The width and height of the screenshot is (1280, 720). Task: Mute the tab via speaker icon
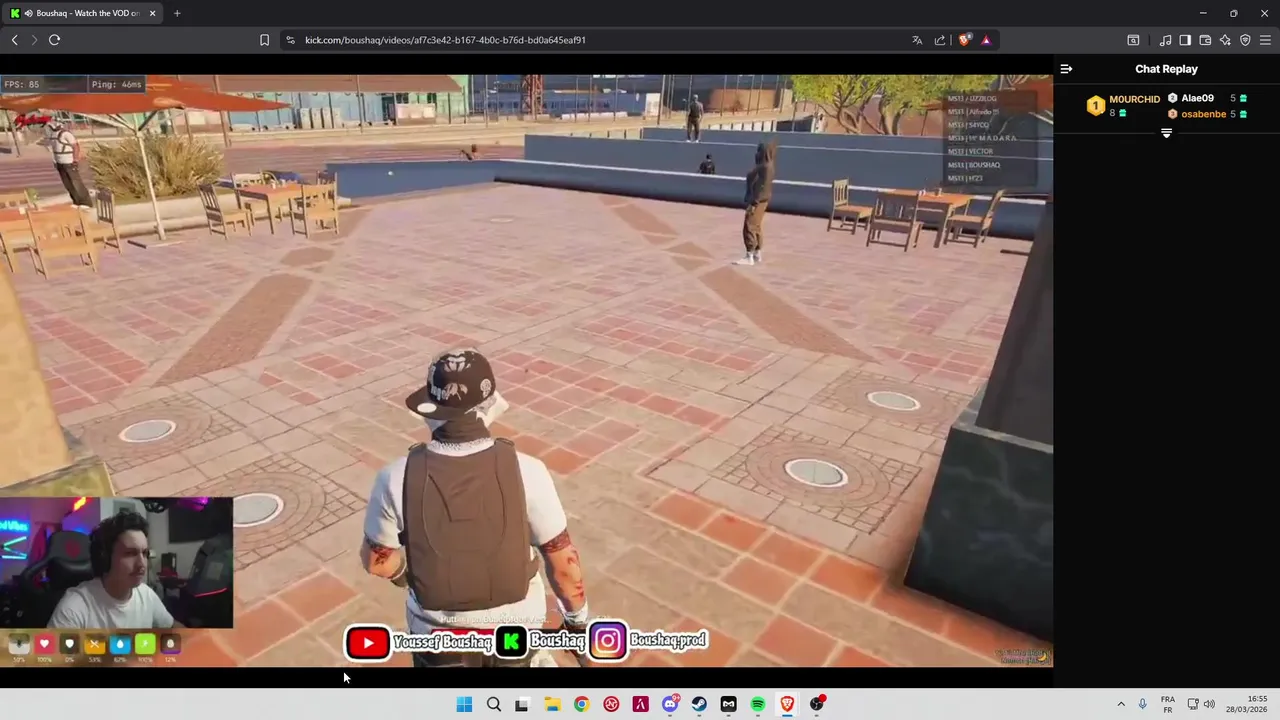pos(27,13)
